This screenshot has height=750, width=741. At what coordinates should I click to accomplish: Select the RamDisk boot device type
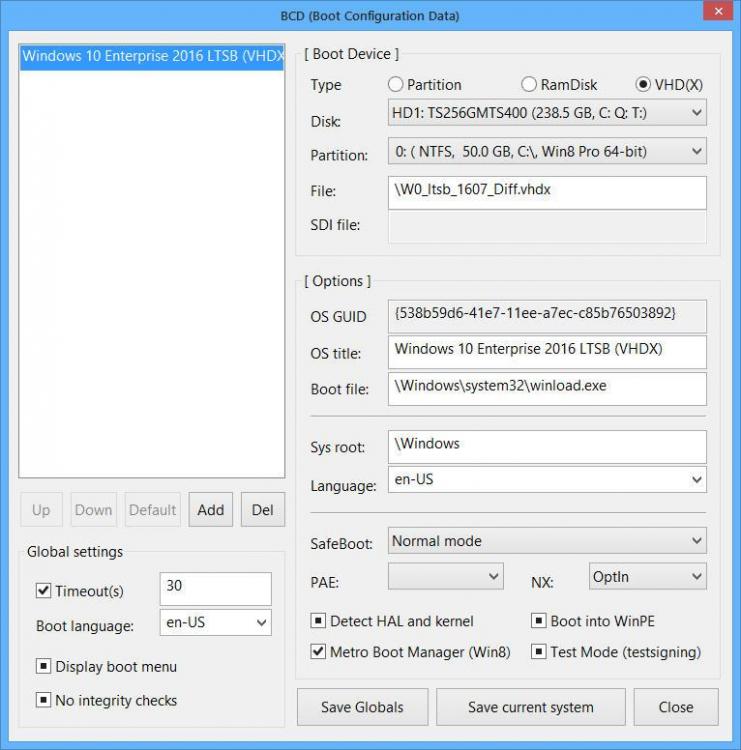530,85
